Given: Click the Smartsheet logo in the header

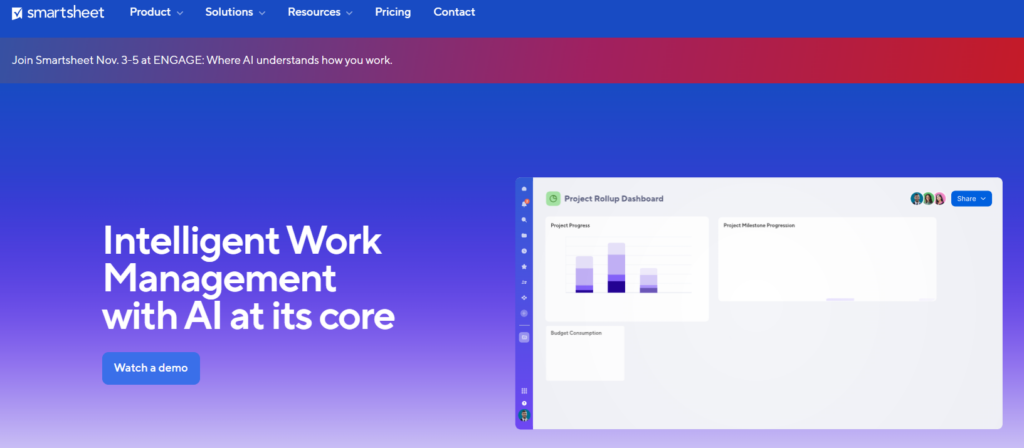Looking at the screenshot, I should pos(58,12).
